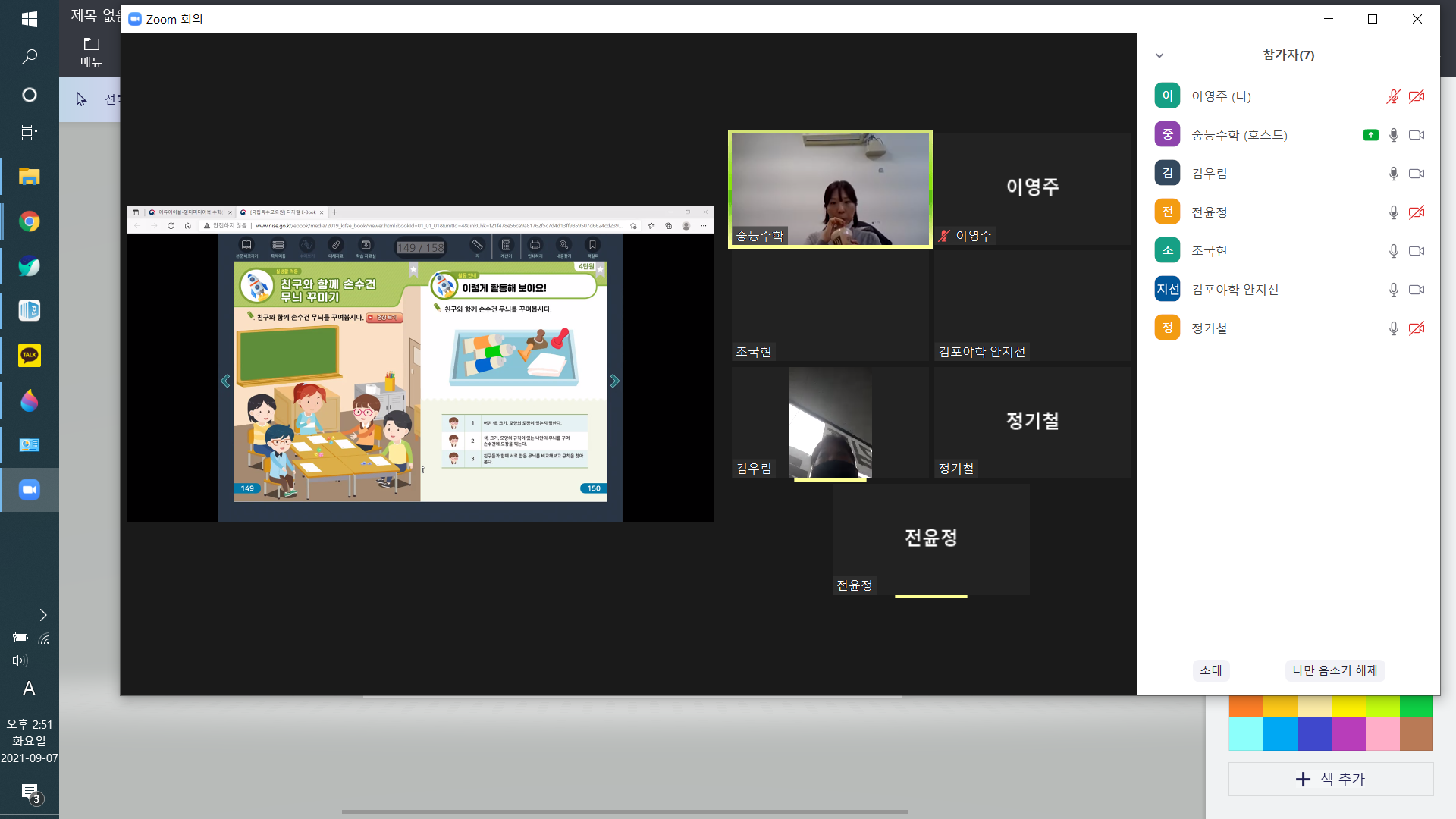Viewport: 1456px width, 819px height.
Task: Collapse the participants panel with the chevron
Action: (1159, 55)
